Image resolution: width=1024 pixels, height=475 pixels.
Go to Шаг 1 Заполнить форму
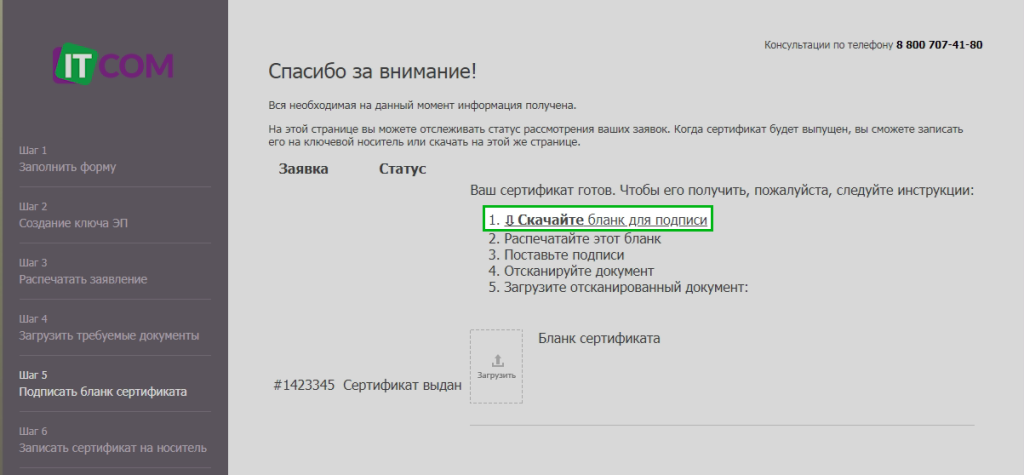coord(67,158)
